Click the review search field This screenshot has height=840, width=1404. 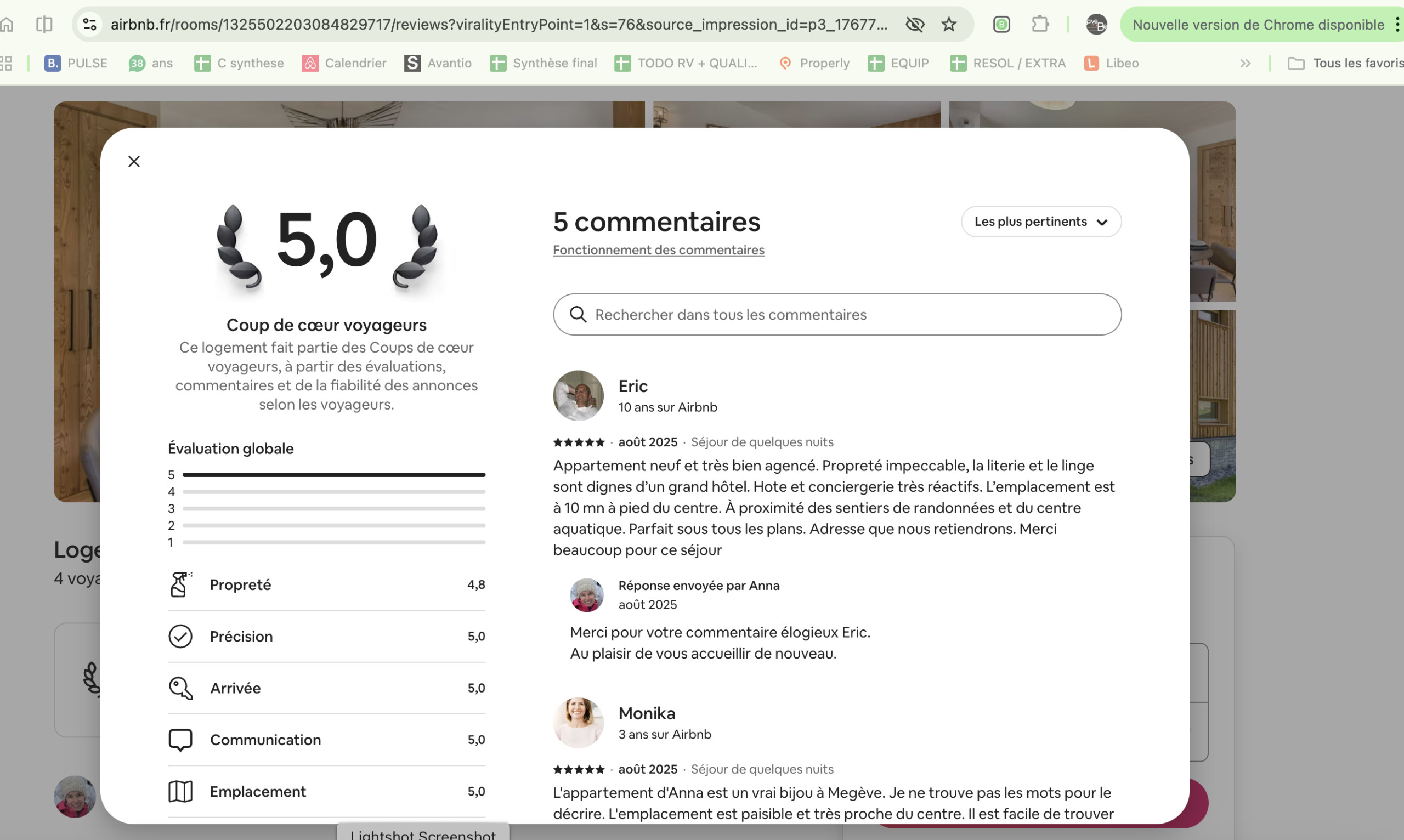tap(837, 314)
